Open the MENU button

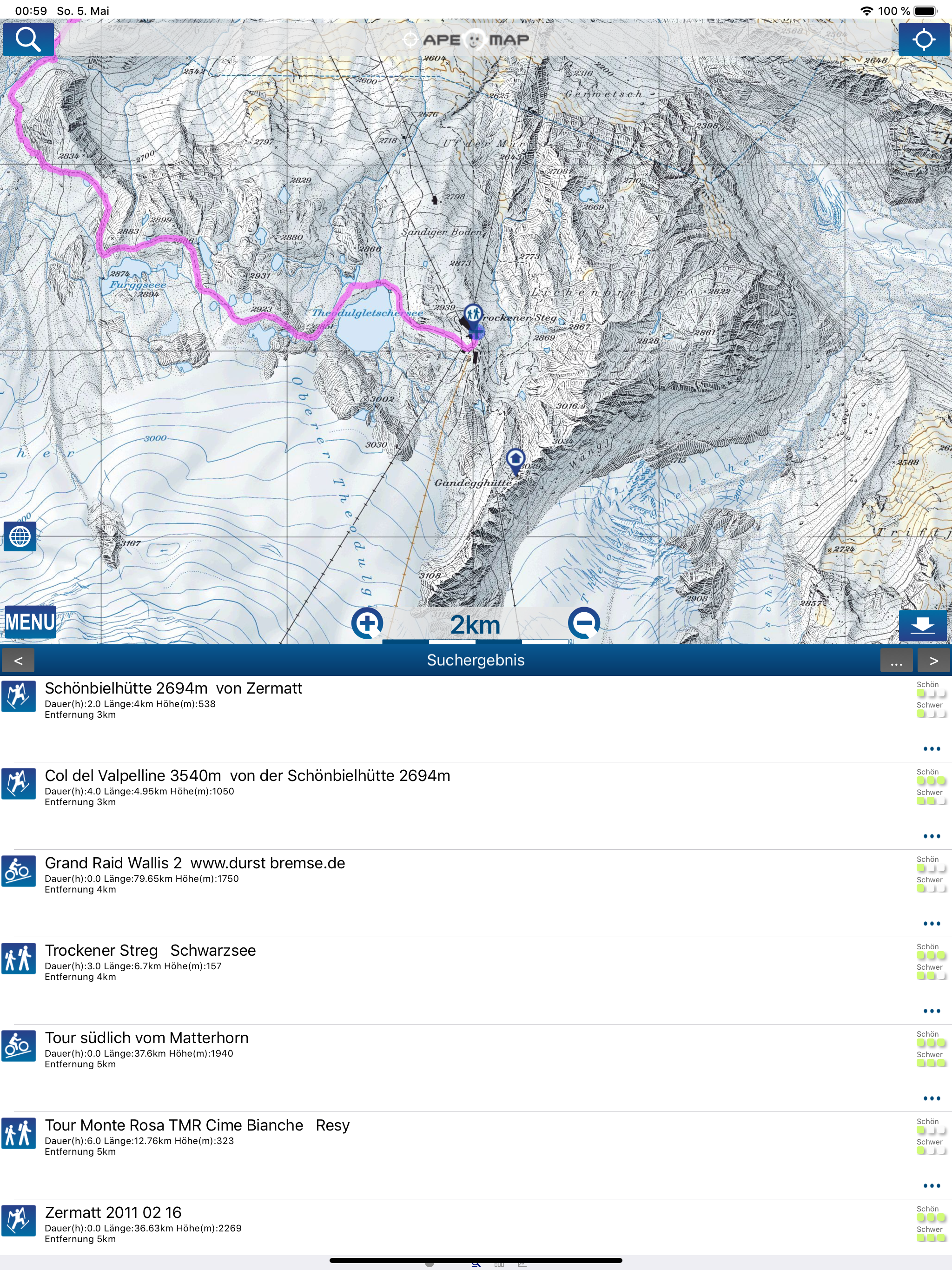(30, 622)
